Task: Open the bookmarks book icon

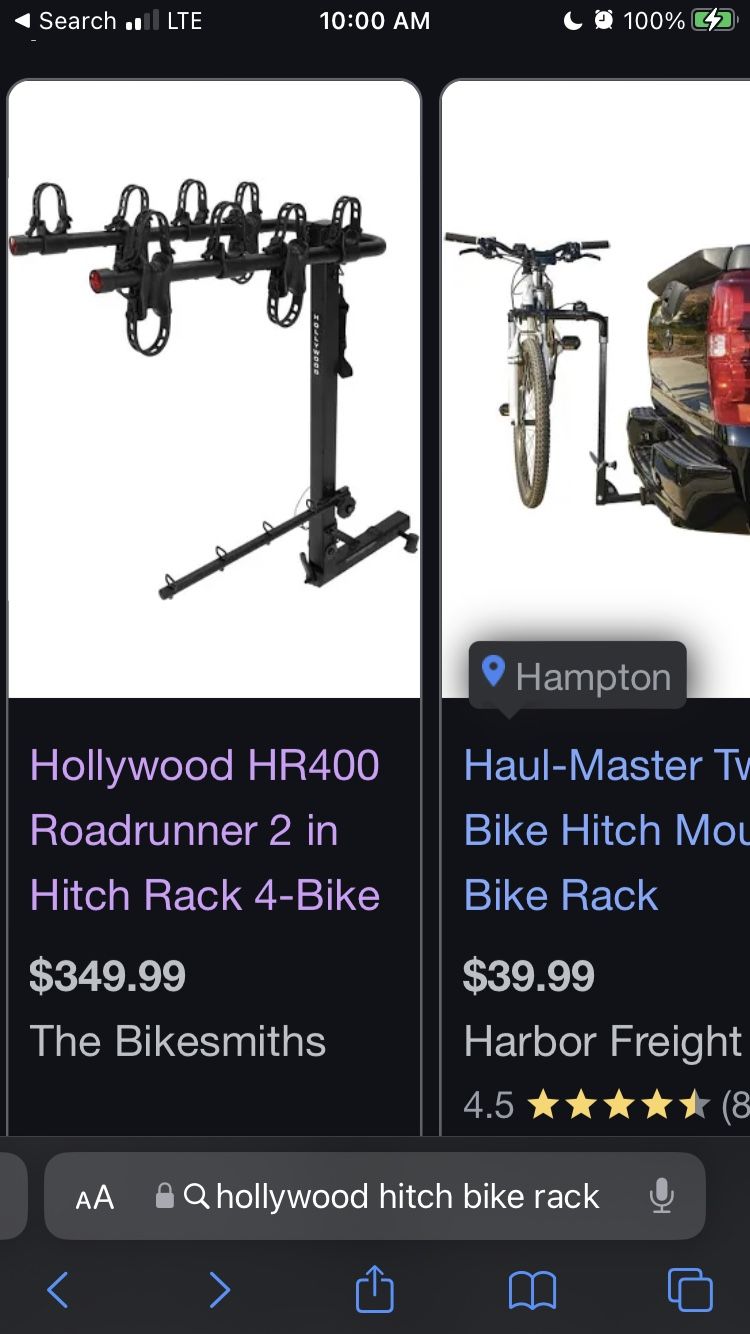Action: pos(532,1290)
